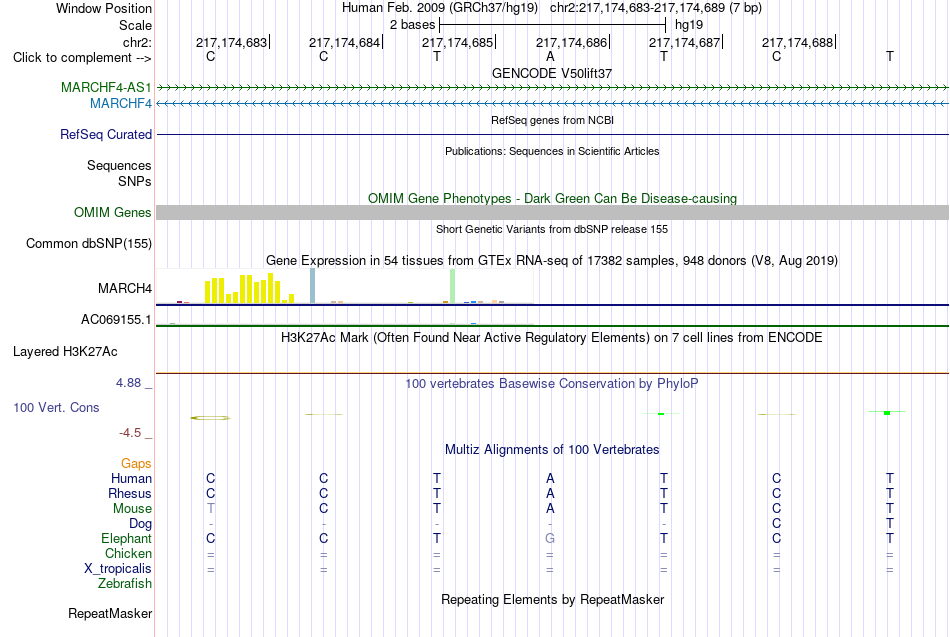Select the Mouse alignment row label
The image size is (950, 637).
132,509
